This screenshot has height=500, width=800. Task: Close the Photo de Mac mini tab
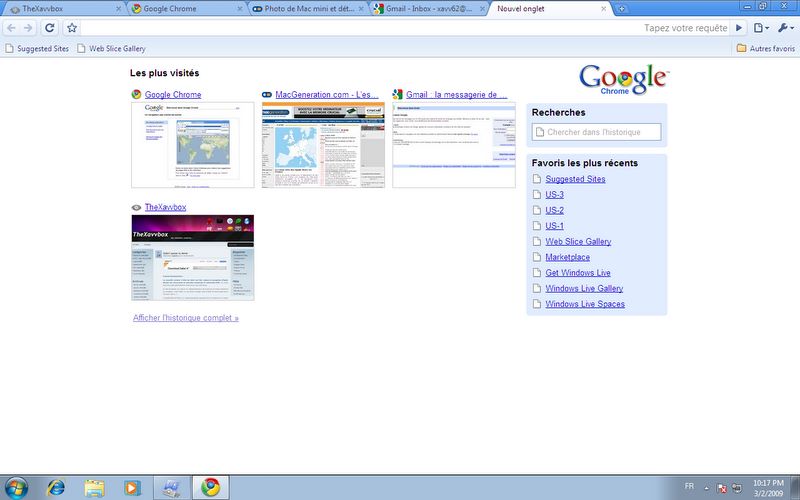[x=361, y=9]
